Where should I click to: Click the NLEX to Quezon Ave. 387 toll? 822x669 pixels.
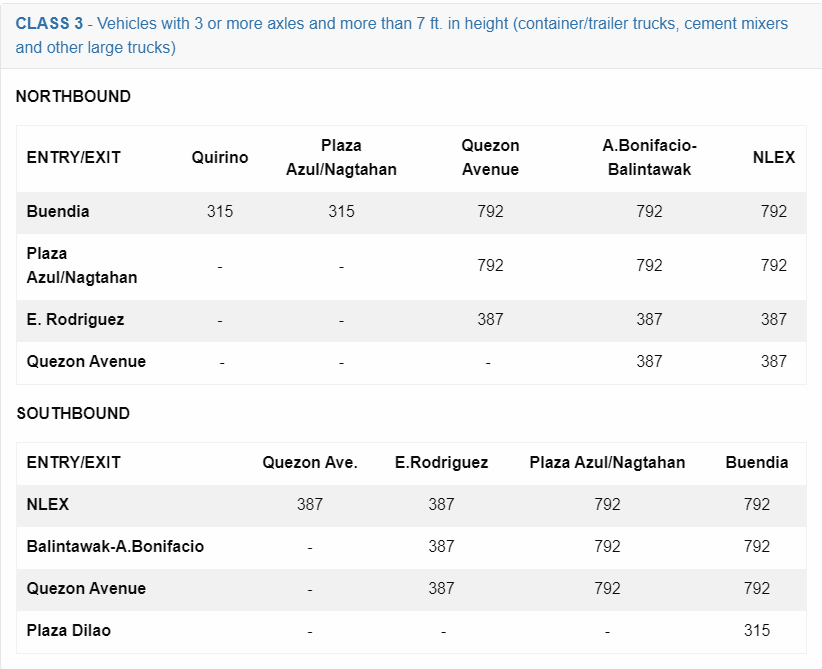click(x=310, y=504)
